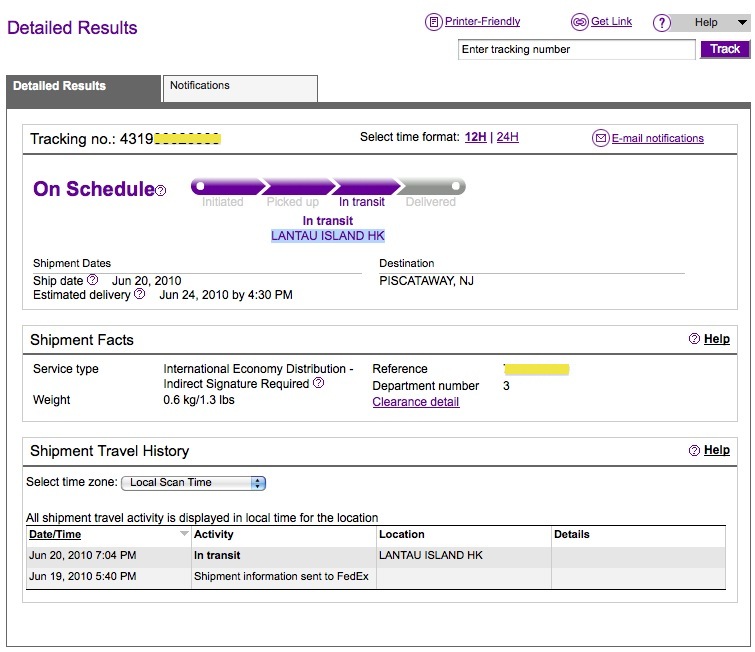Click the Get Link chain icon
755x652 pixels.
coord(579,22)
